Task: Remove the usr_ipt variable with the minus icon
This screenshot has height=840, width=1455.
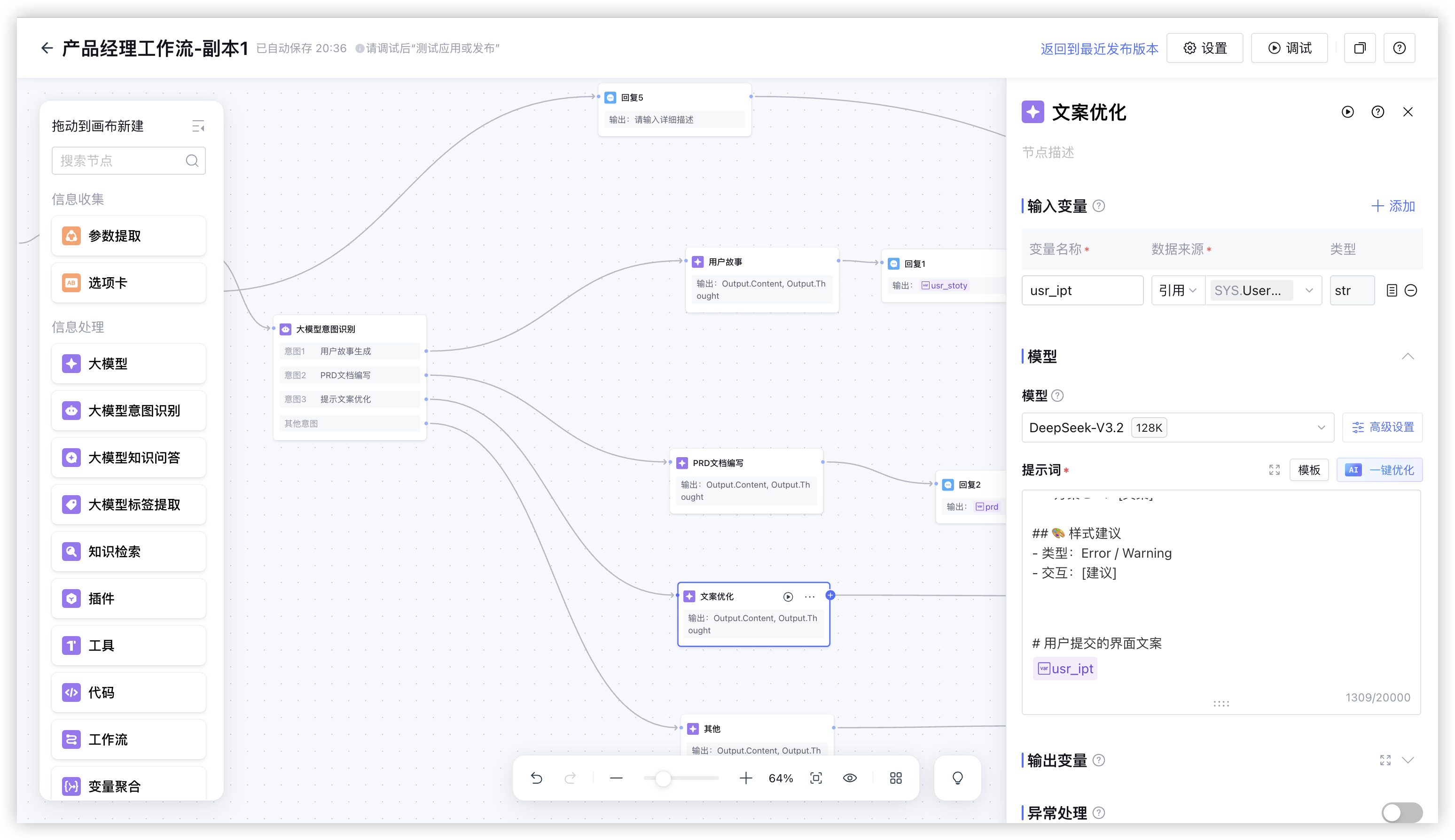Action: point(1410,290)
